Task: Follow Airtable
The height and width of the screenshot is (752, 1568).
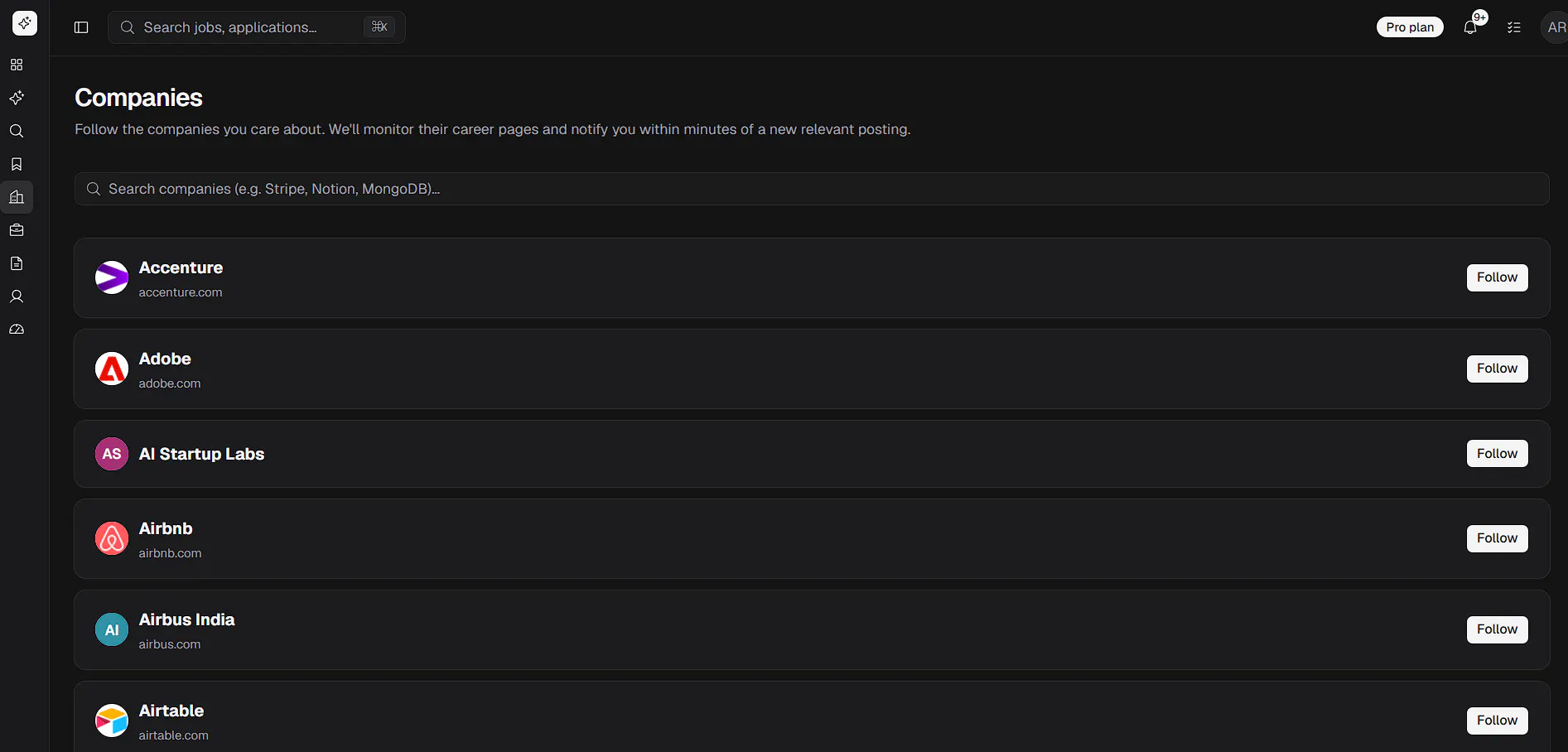Action: [x=1497, y=721]
